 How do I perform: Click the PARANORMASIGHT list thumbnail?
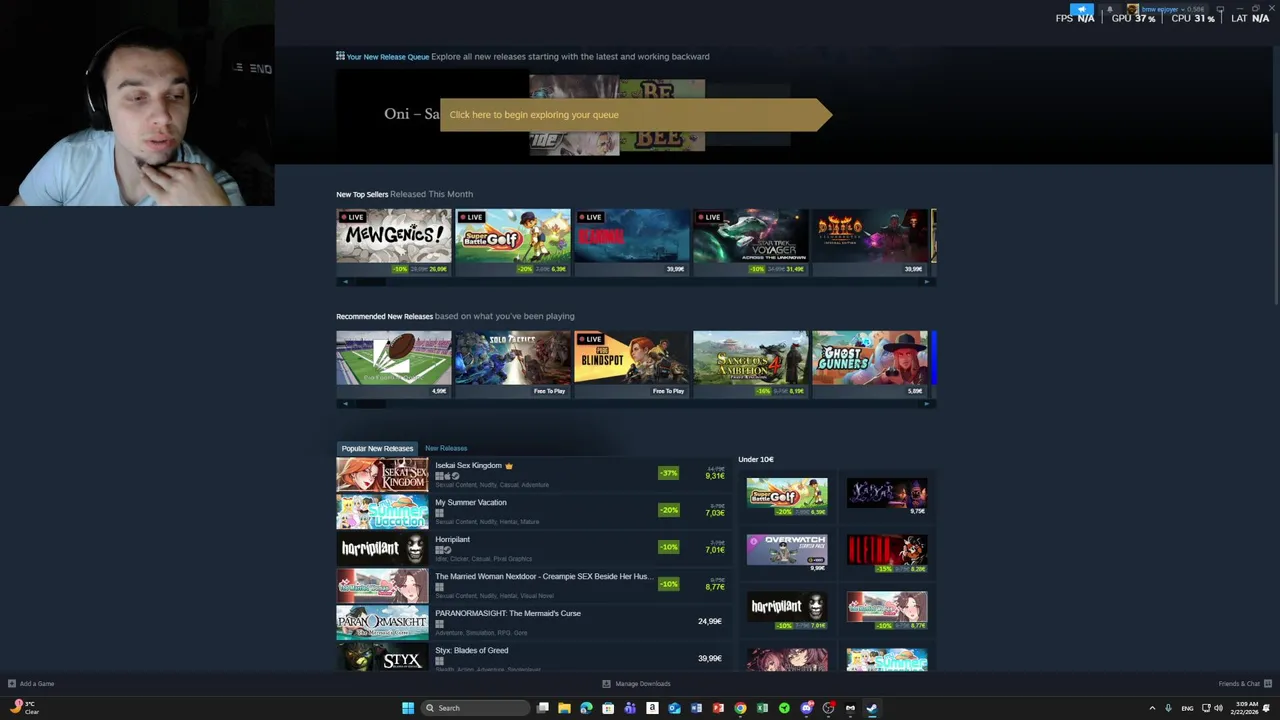[382, 622]
